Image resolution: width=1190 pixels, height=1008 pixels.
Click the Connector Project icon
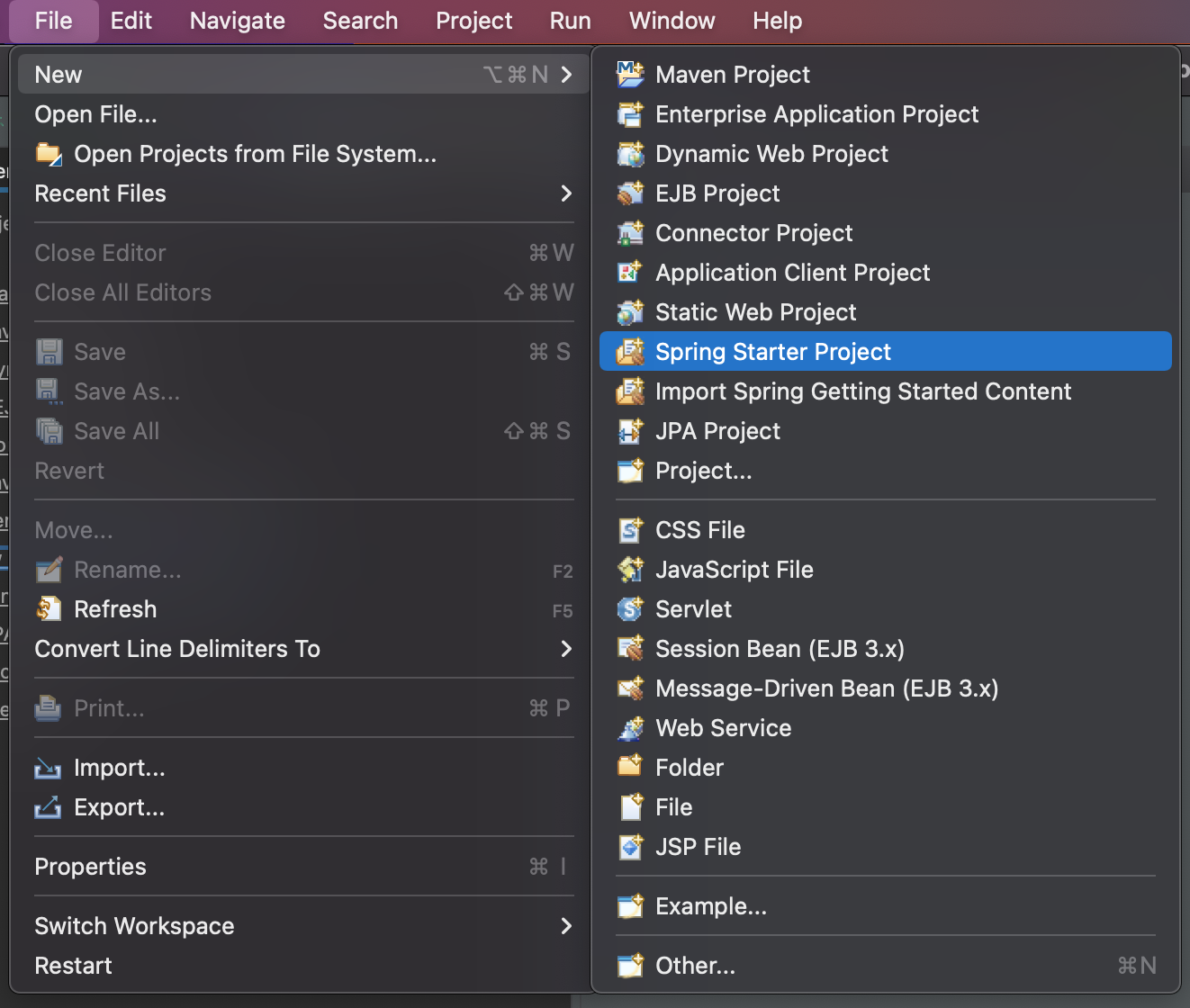[x=630, y=232]
